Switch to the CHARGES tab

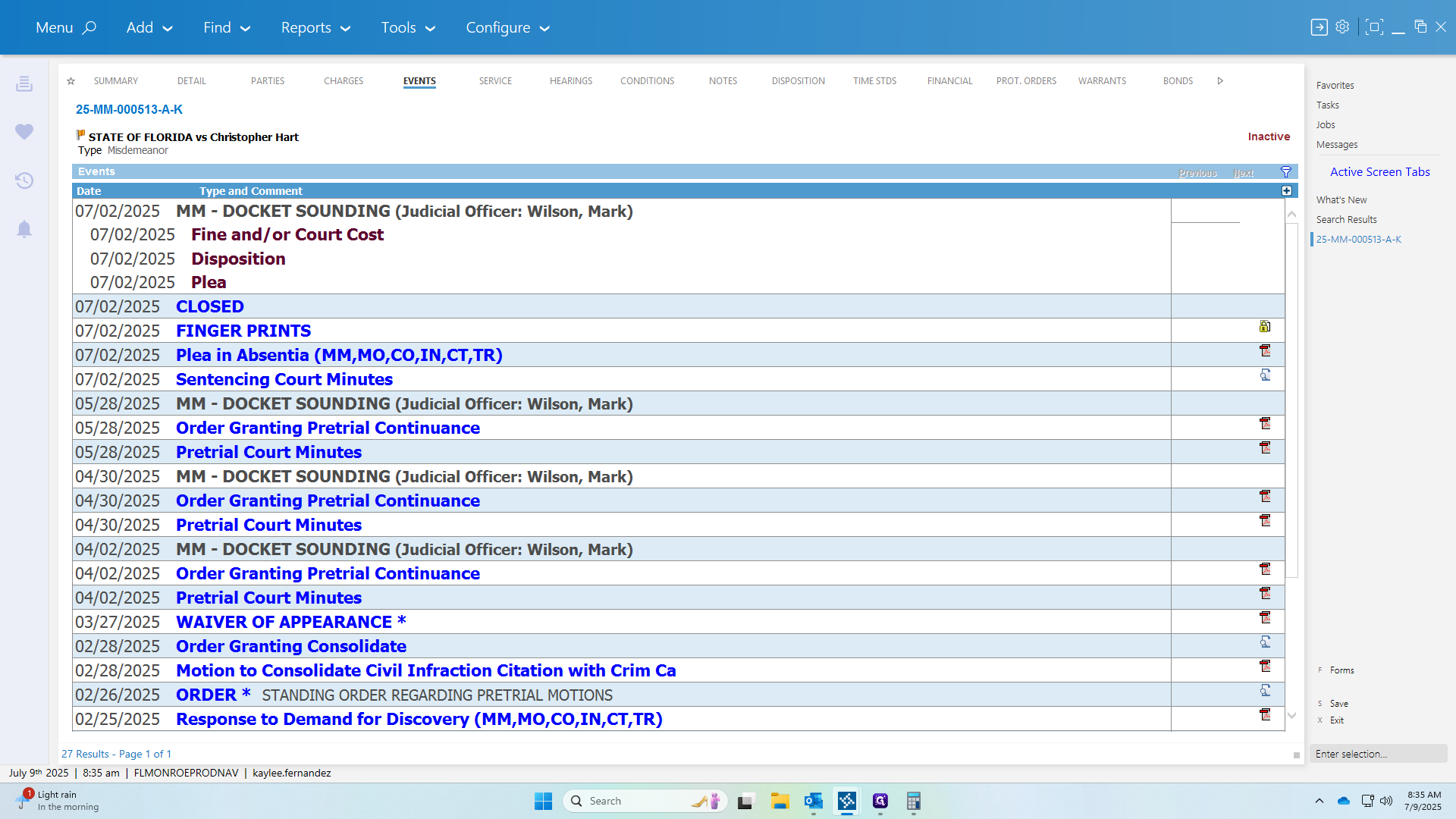pos(344,81)
